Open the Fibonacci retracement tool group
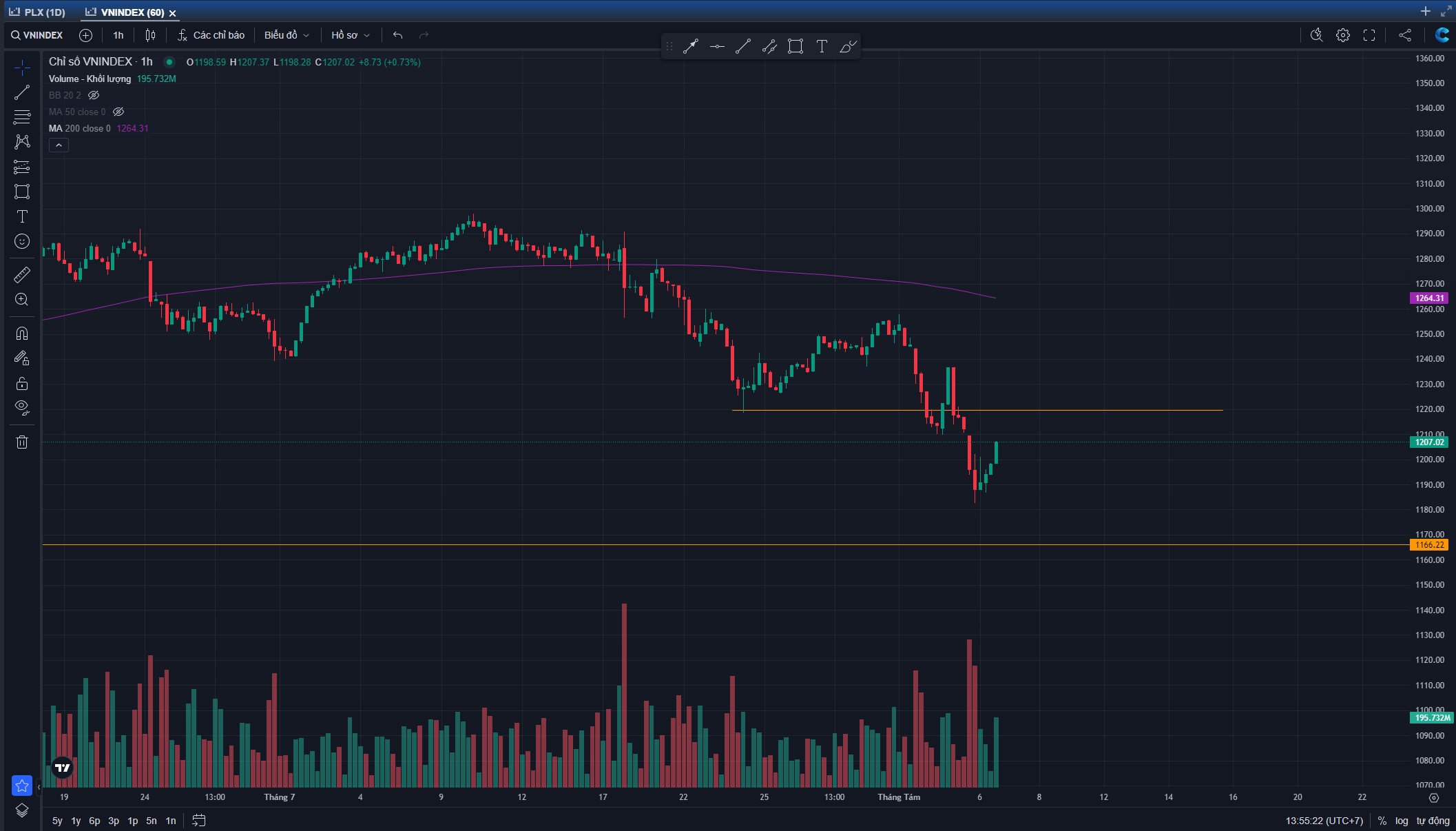Viewport: 1456px width, 831px height. (x=22, y=117)
